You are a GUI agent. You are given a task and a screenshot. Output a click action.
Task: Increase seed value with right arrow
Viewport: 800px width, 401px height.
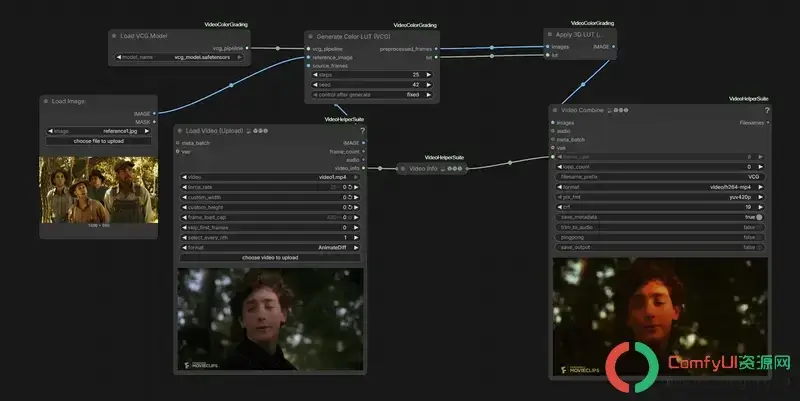click(x=429, y=85)
